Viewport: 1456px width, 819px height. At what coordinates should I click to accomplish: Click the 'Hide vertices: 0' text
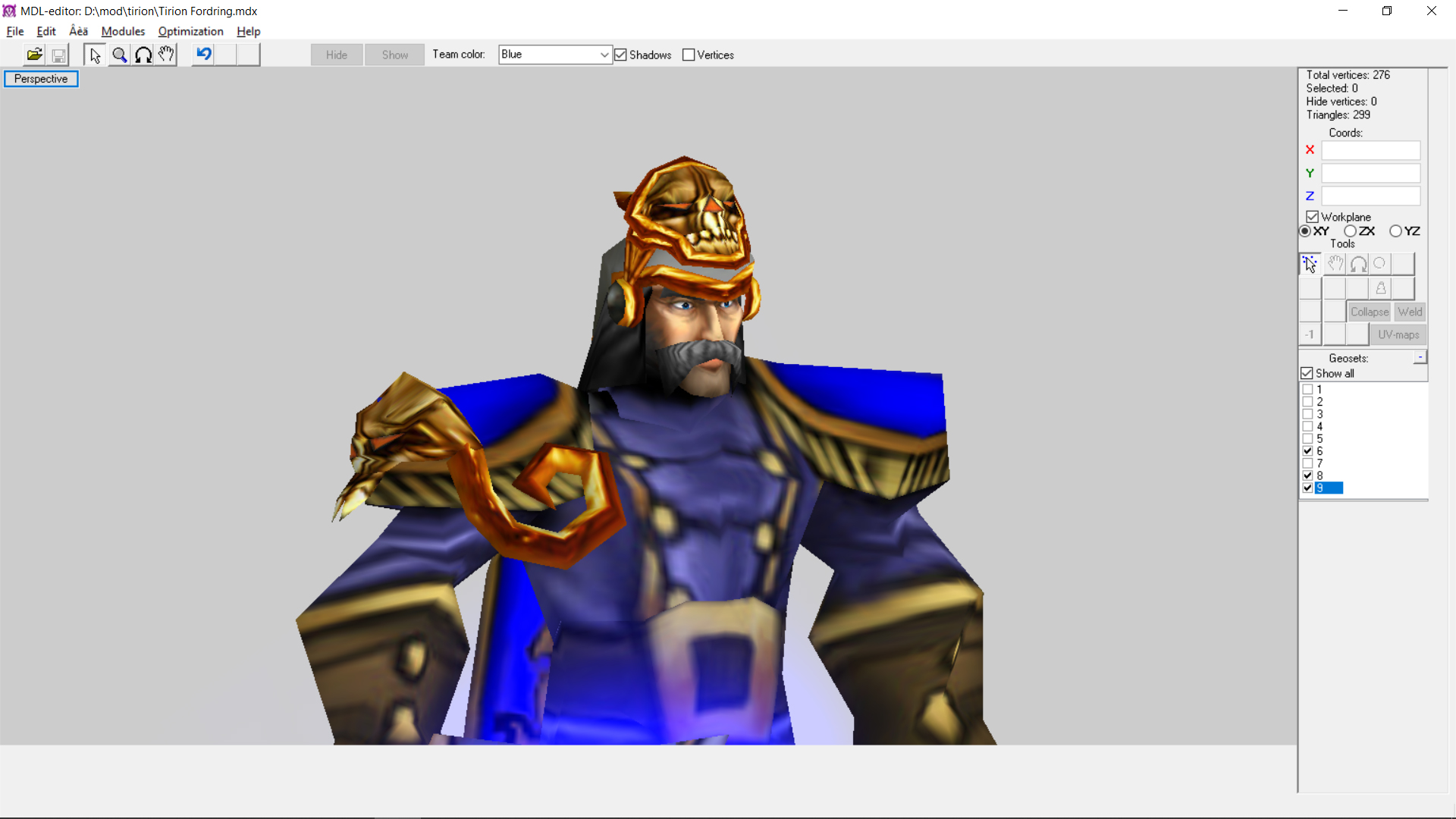[1341, 102]
